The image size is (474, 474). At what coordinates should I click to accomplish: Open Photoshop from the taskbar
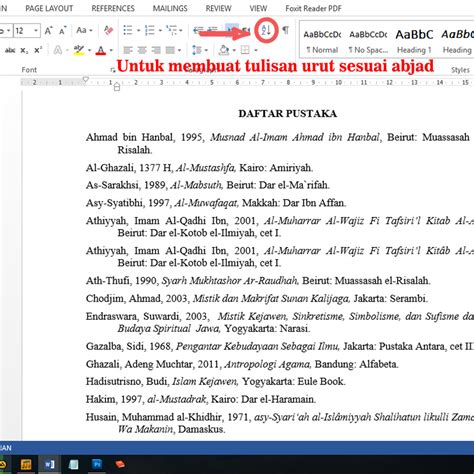pos(97,464)
